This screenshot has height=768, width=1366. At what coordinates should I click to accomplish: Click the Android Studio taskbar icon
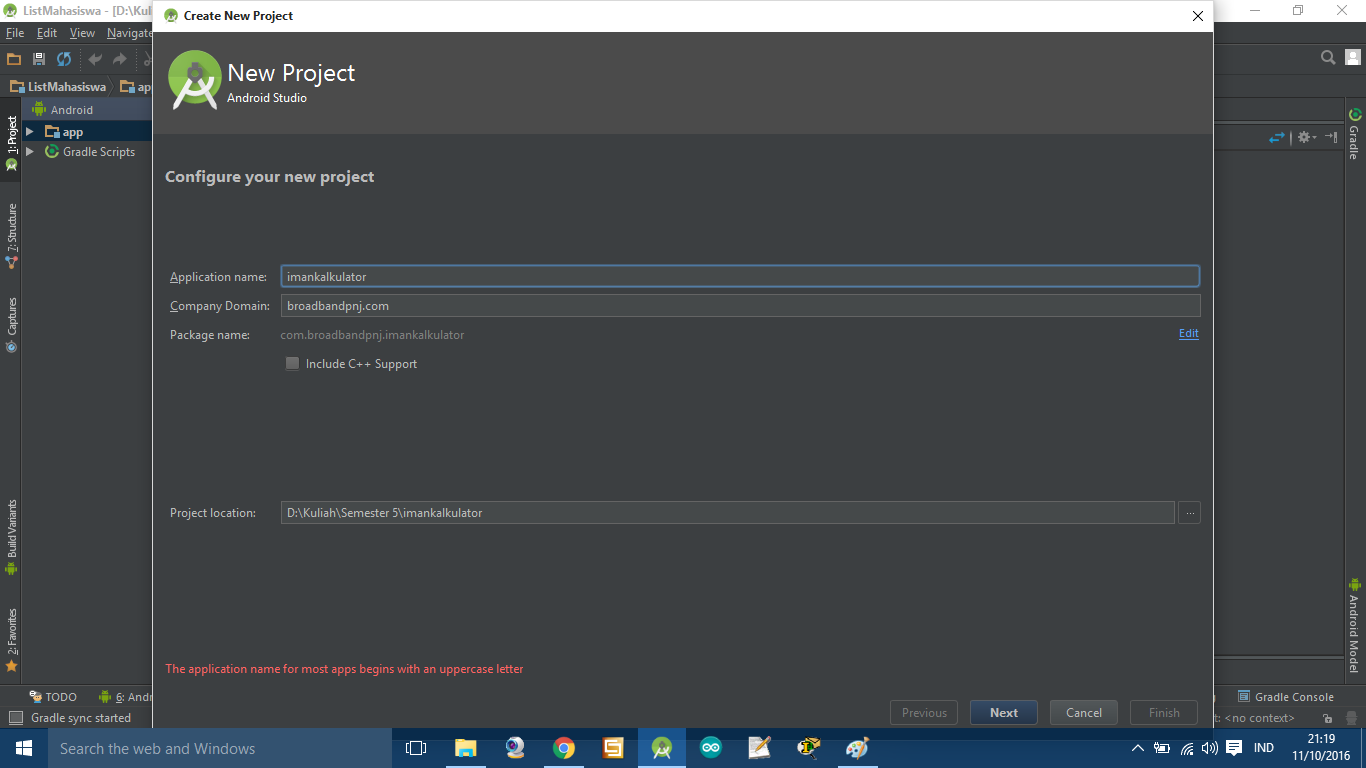pos(661,748)
